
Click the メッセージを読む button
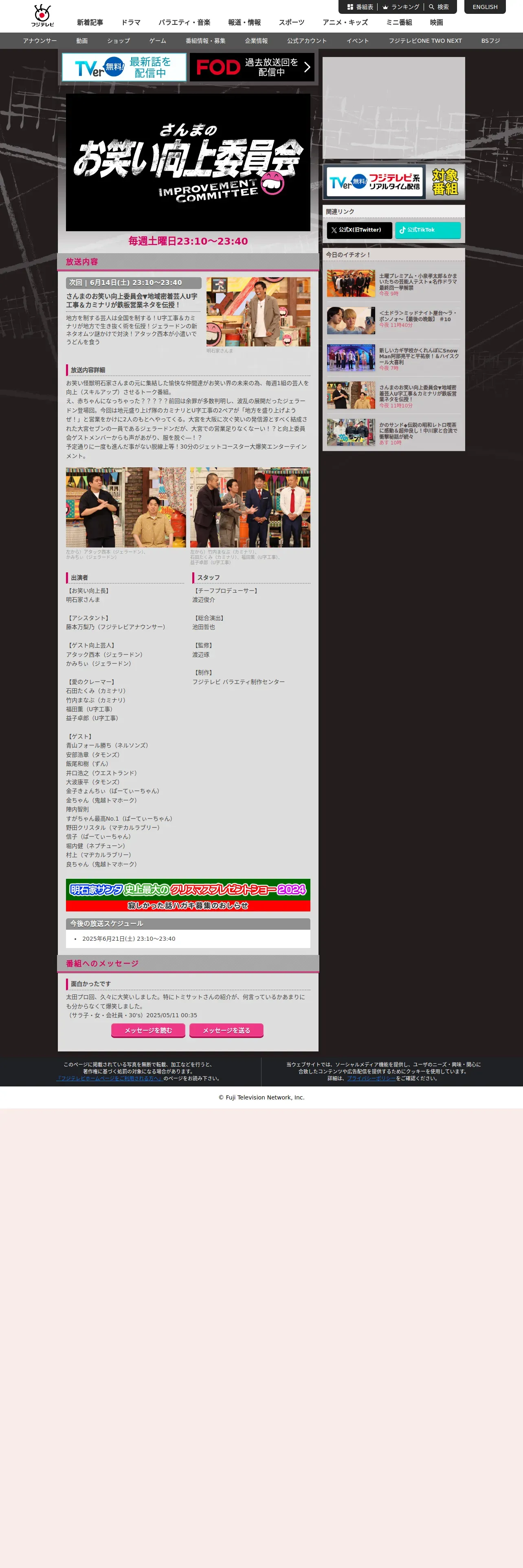tap(149, 1030)
